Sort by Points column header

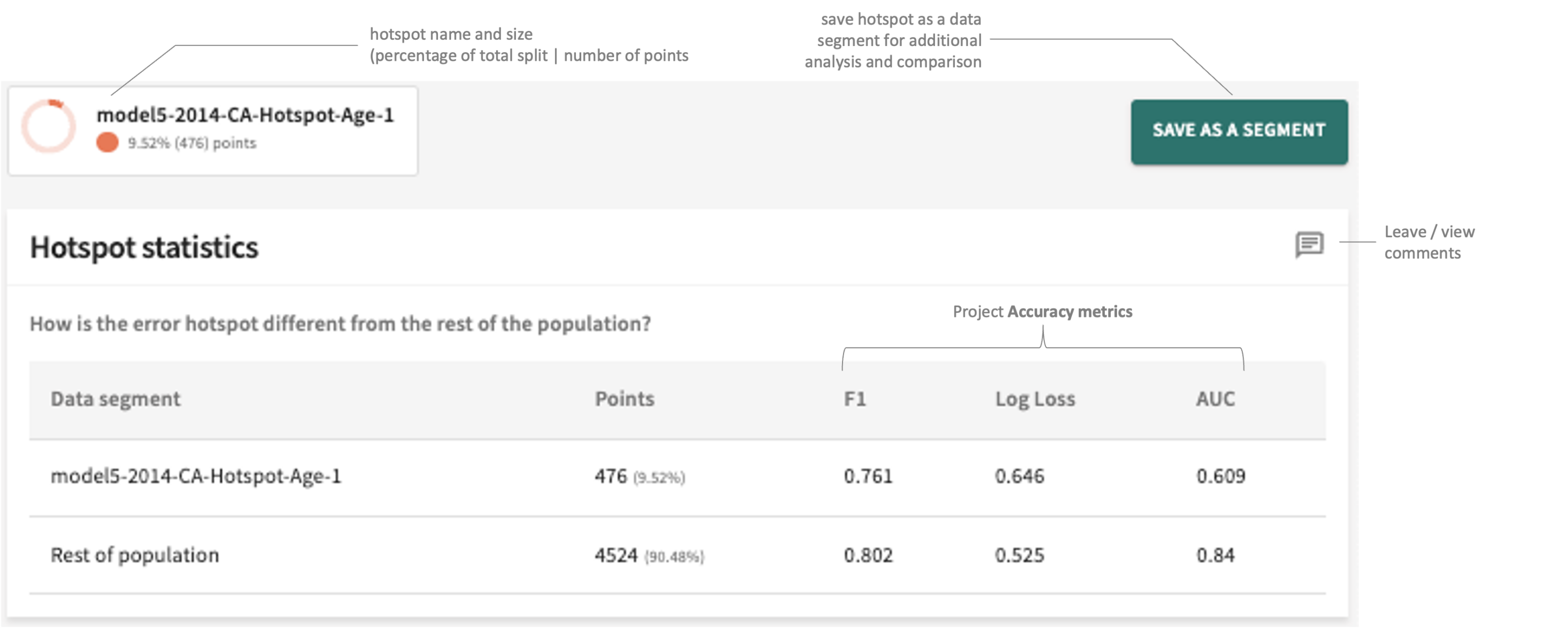click(x=625, y=399)
